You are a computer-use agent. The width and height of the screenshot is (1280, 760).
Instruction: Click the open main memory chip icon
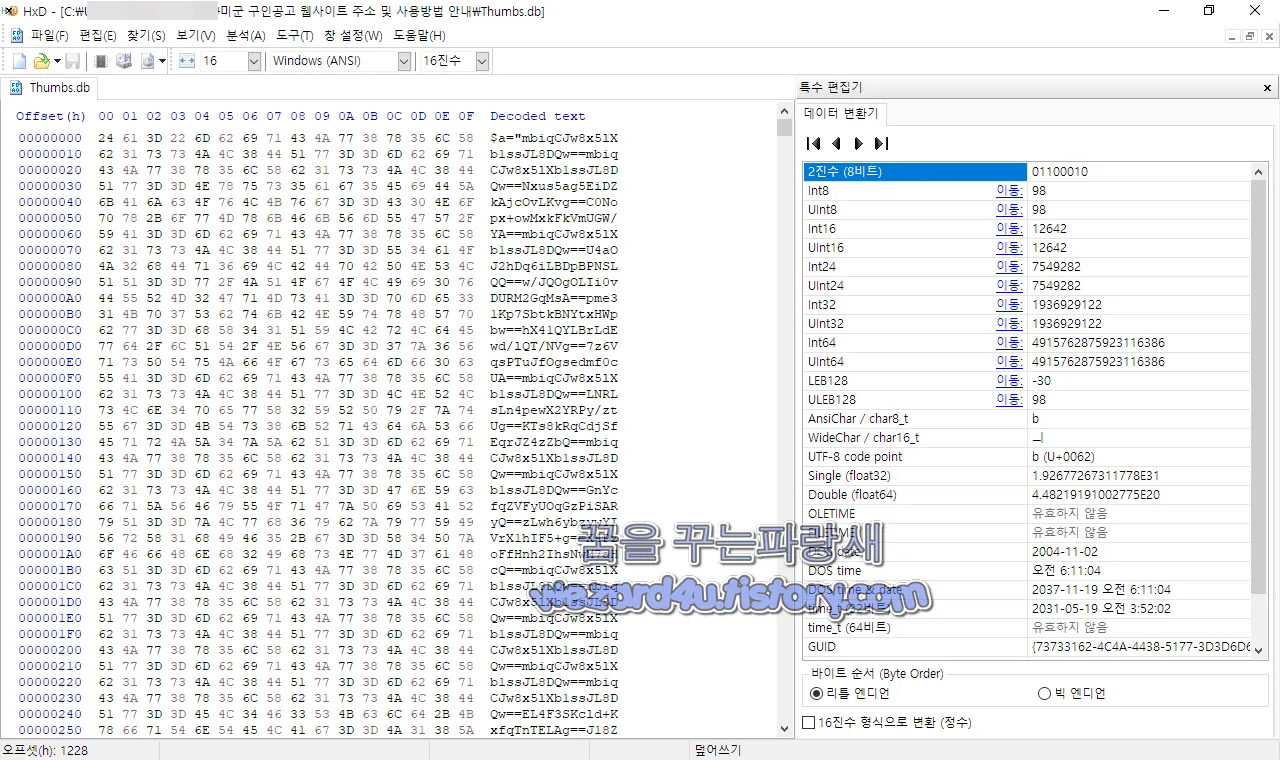pyautogui.click(x=101, y=61)
